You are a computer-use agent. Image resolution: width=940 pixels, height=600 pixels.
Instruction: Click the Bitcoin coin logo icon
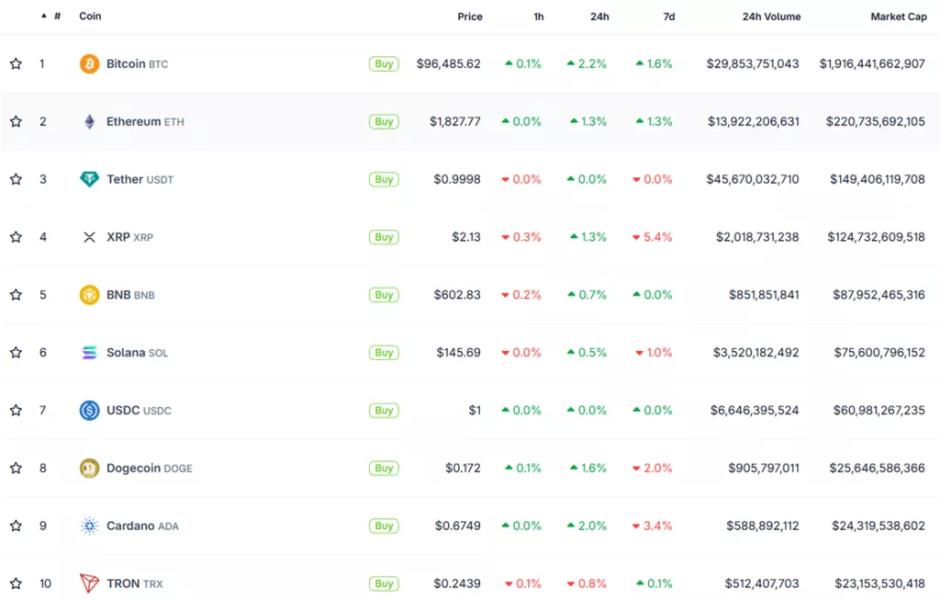89,64
